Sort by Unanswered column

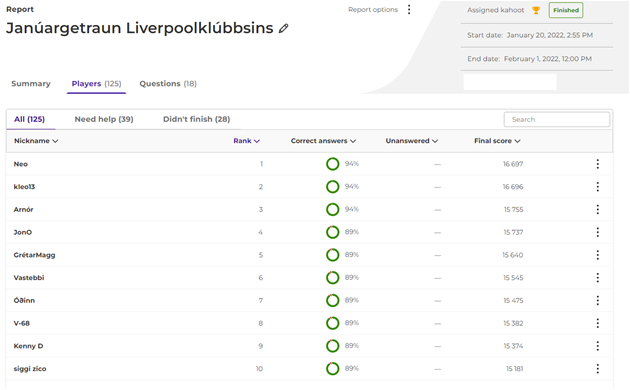412,141
